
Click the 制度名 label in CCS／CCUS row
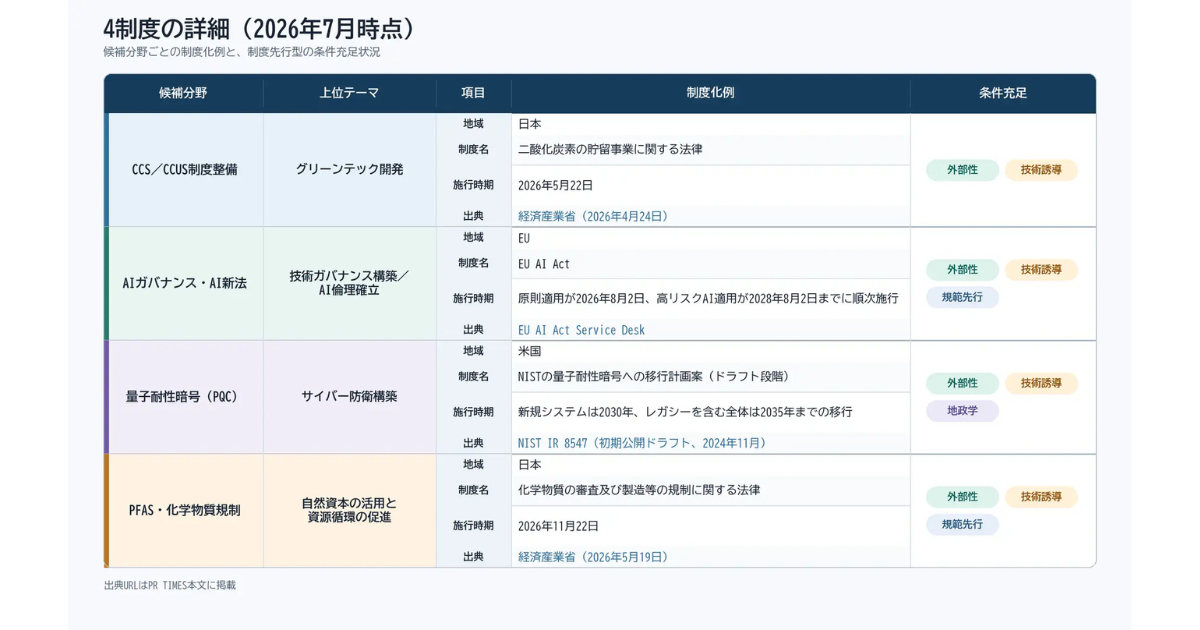click(x=473, y=149)
